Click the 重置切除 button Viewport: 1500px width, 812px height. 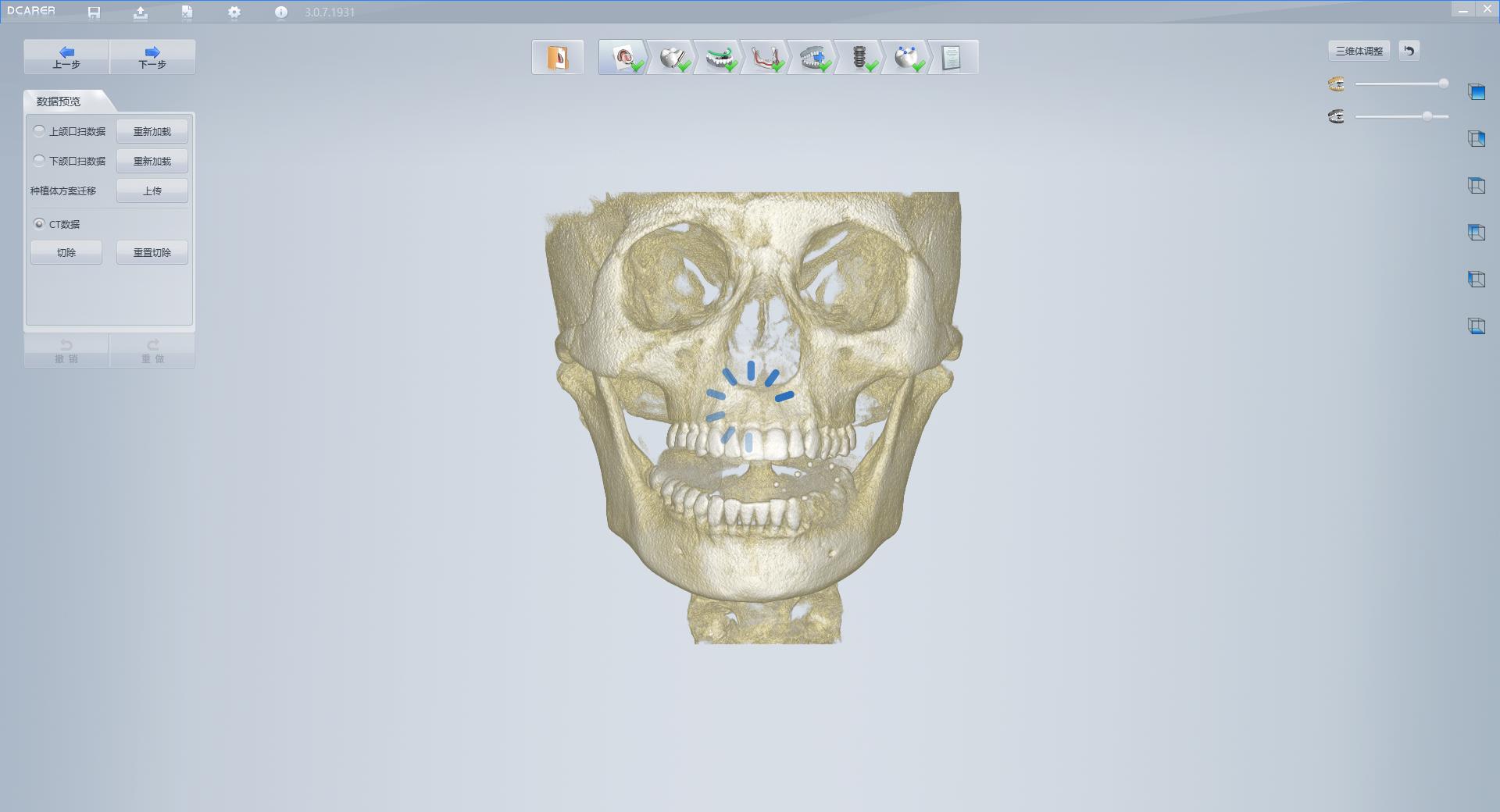coord(152,252)
